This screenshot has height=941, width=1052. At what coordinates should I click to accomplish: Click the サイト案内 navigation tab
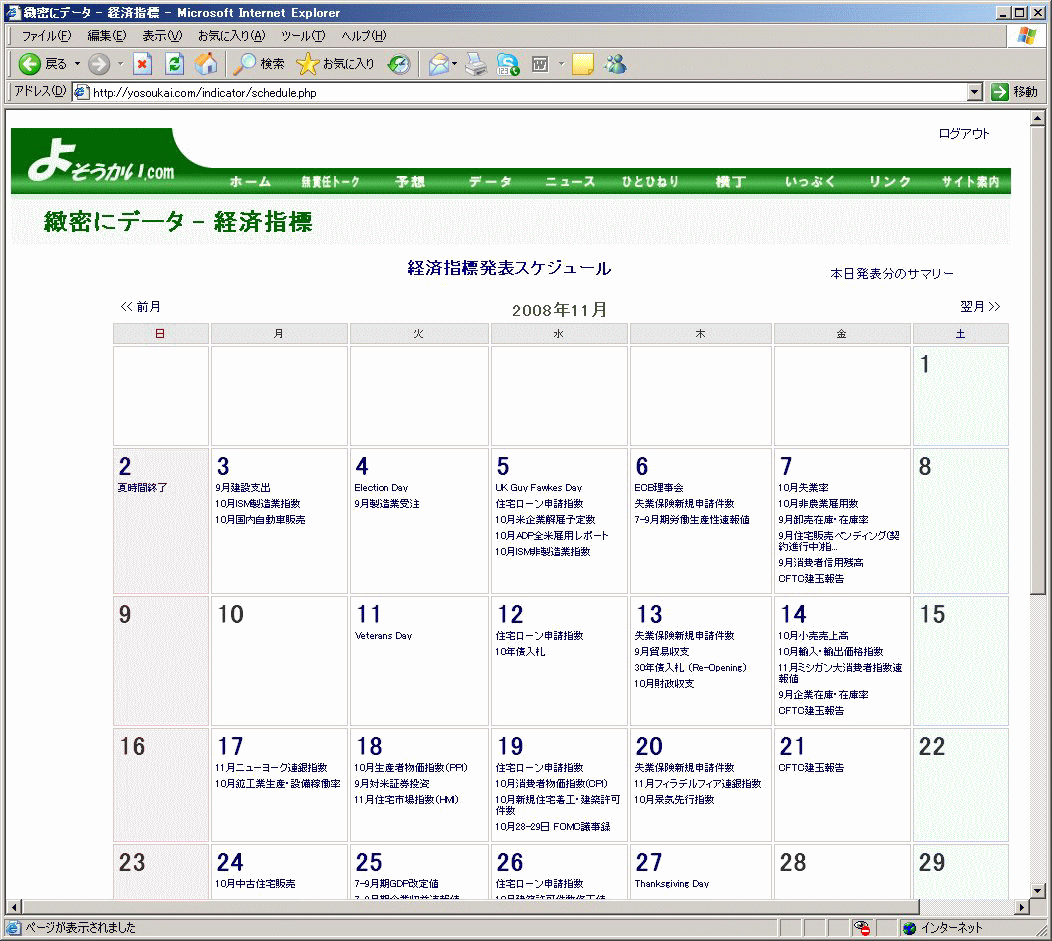click(970, 182)
